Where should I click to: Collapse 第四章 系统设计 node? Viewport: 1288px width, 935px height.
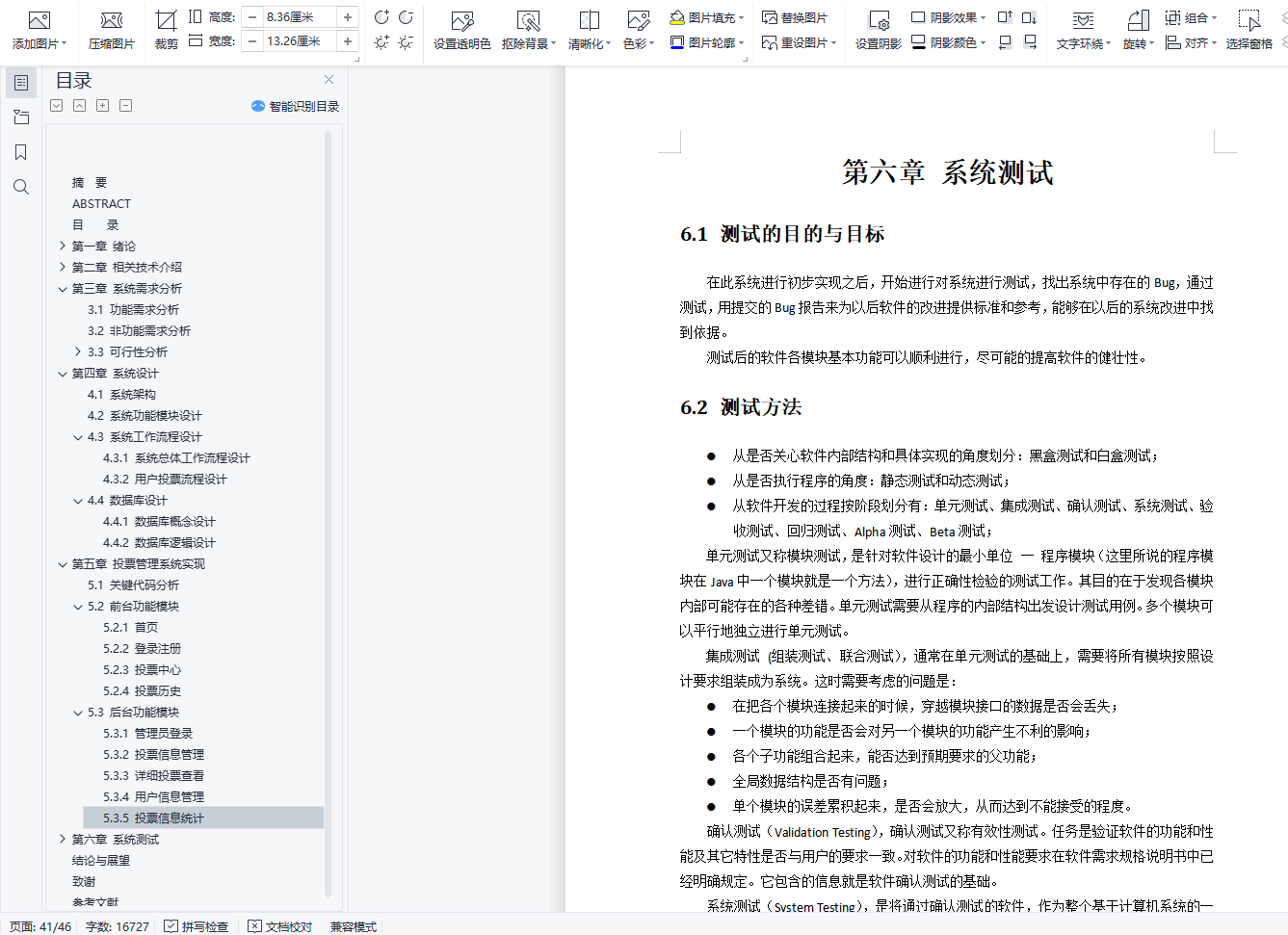tap(63, 374)
